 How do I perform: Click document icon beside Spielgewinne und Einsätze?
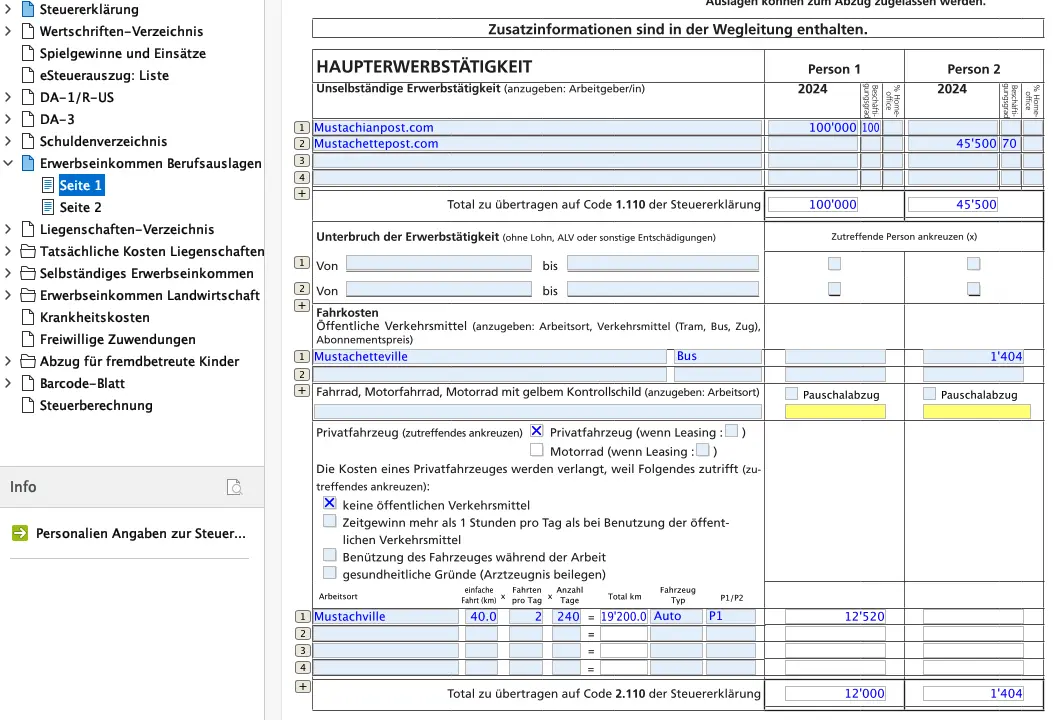click(28, 53)
